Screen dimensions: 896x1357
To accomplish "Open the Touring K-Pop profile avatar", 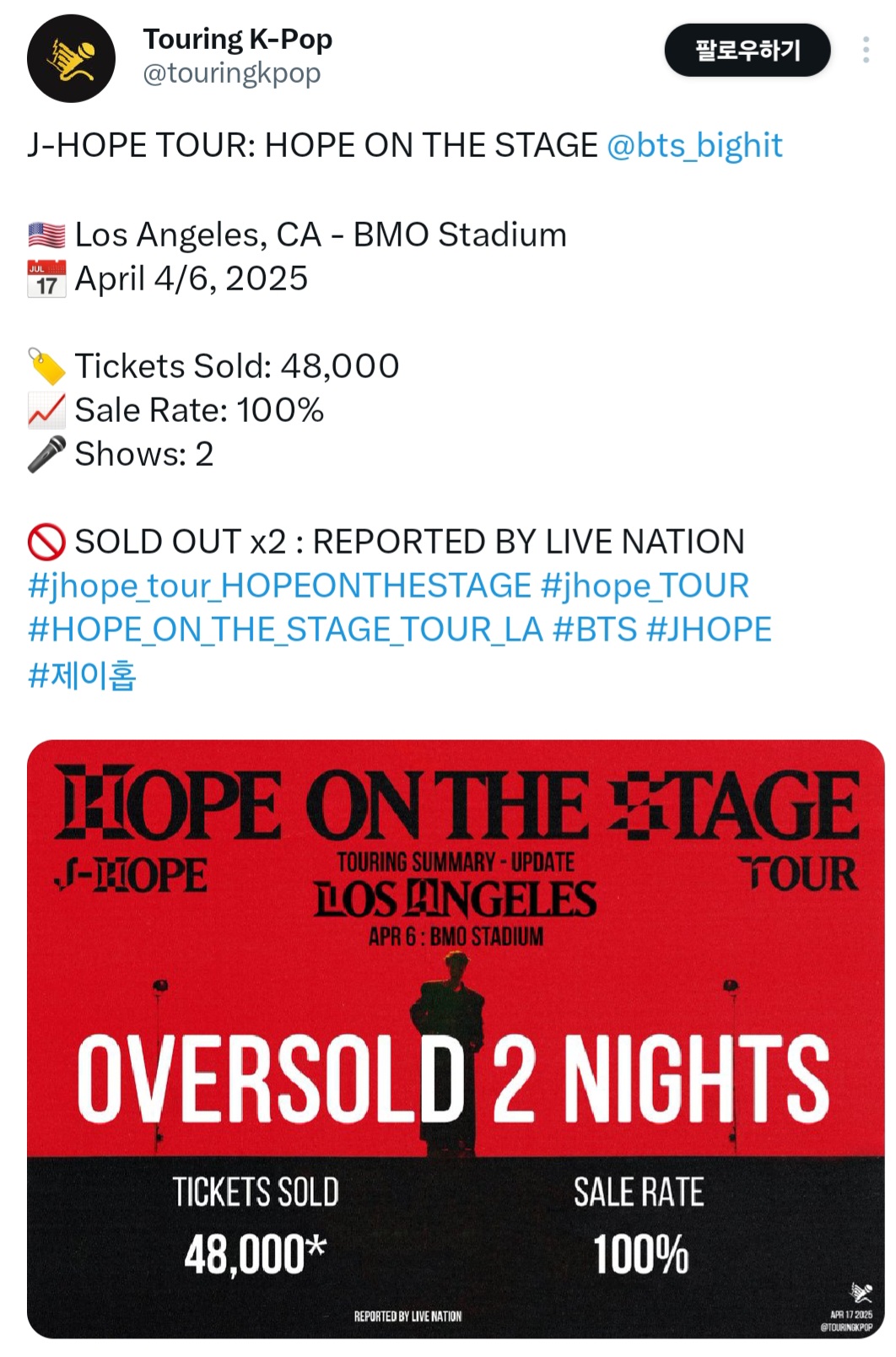I will pyautogui.click(x=71, y=58).
